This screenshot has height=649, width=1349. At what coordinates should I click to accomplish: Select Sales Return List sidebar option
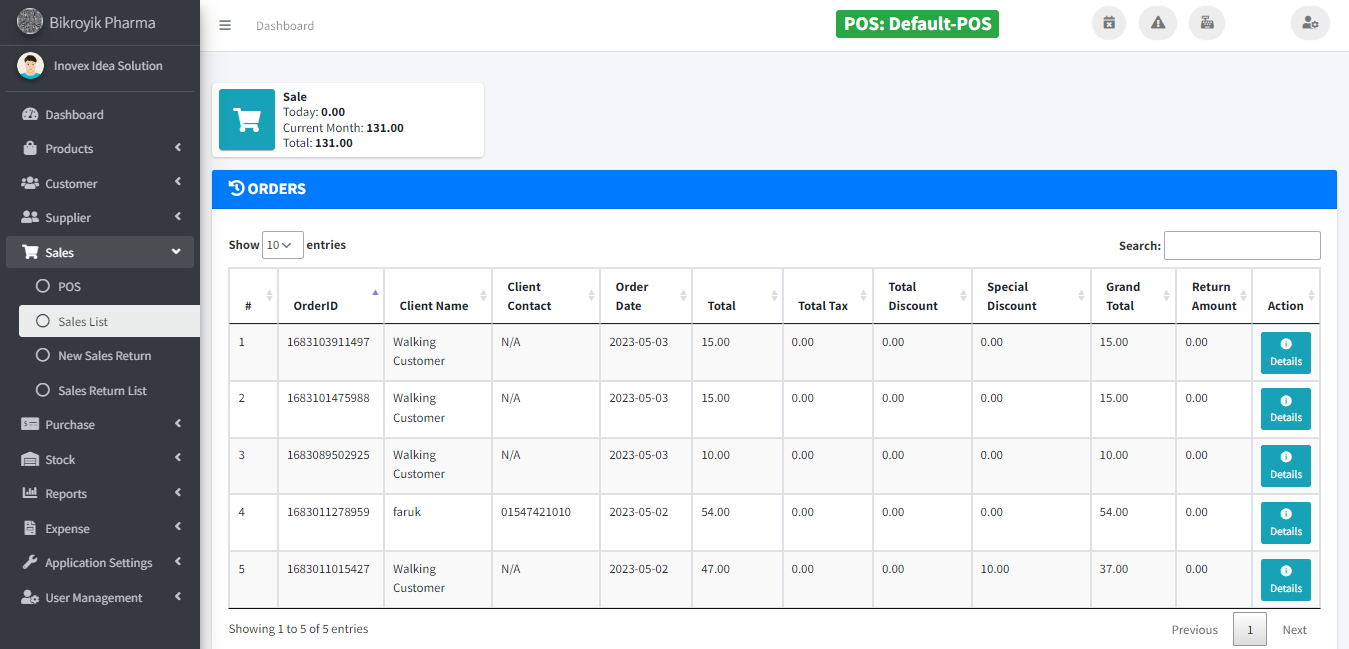point(102,391)
